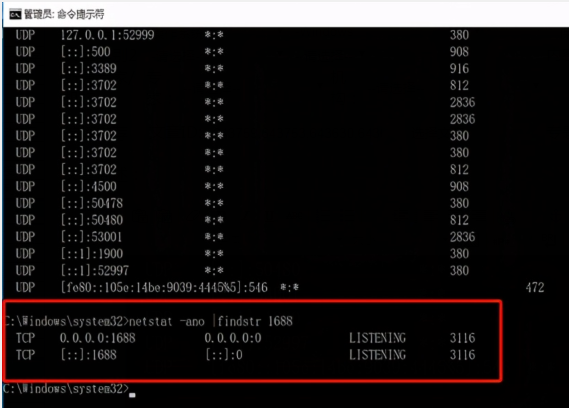Click the netstat -ano findstr 1688 command
This screenshot has width=569, height=408.
tap(211, 321)
